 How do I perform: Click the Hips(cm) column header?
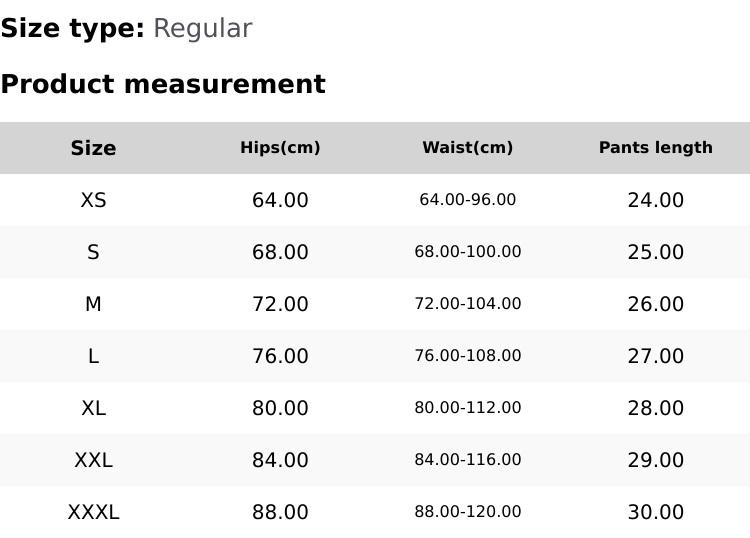pyautogui.click(x=280, y=148)
